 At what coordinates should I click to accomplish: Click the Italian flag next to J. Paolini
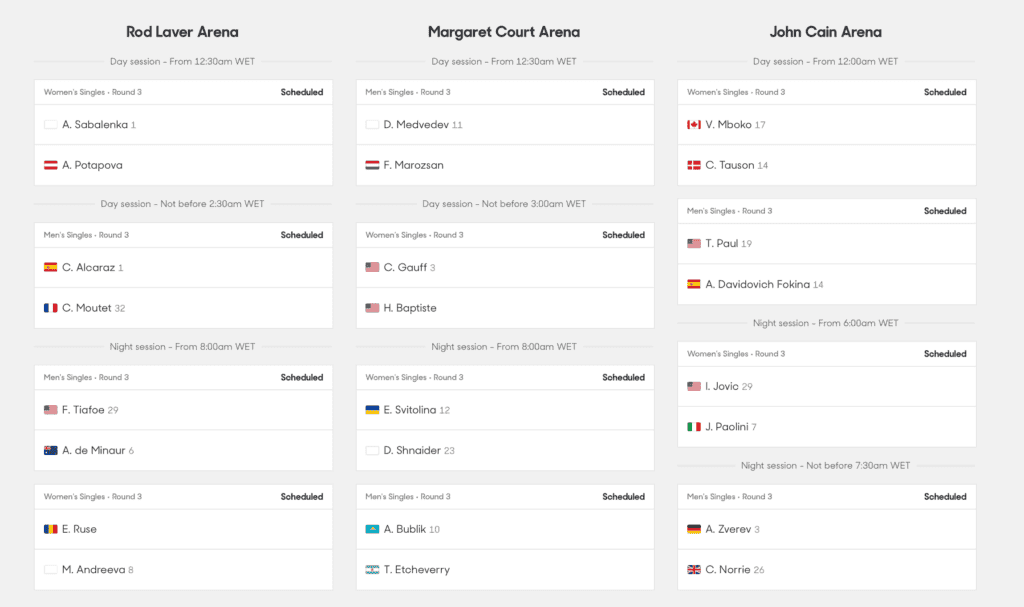694,427
